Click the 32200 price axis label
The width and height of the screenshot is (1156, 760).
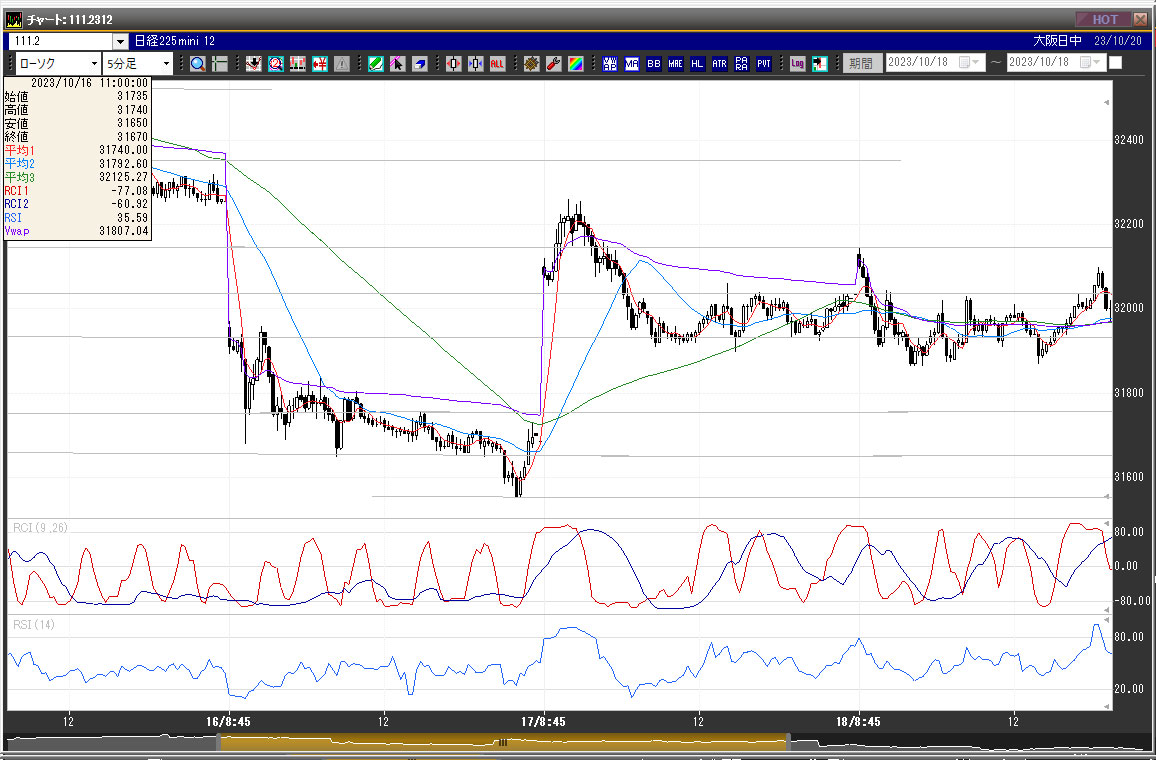tap(1129, 224)
